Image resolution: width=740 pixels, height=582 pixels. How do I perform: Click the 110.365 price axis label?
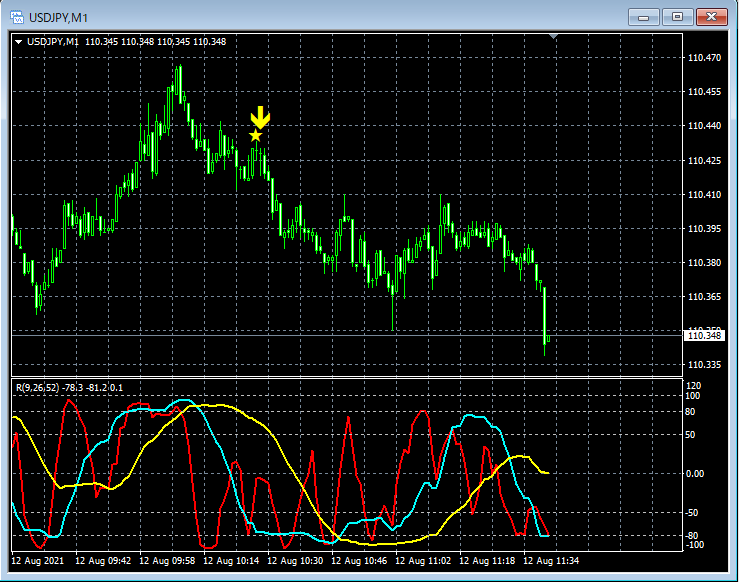click(x=705, y=296)
